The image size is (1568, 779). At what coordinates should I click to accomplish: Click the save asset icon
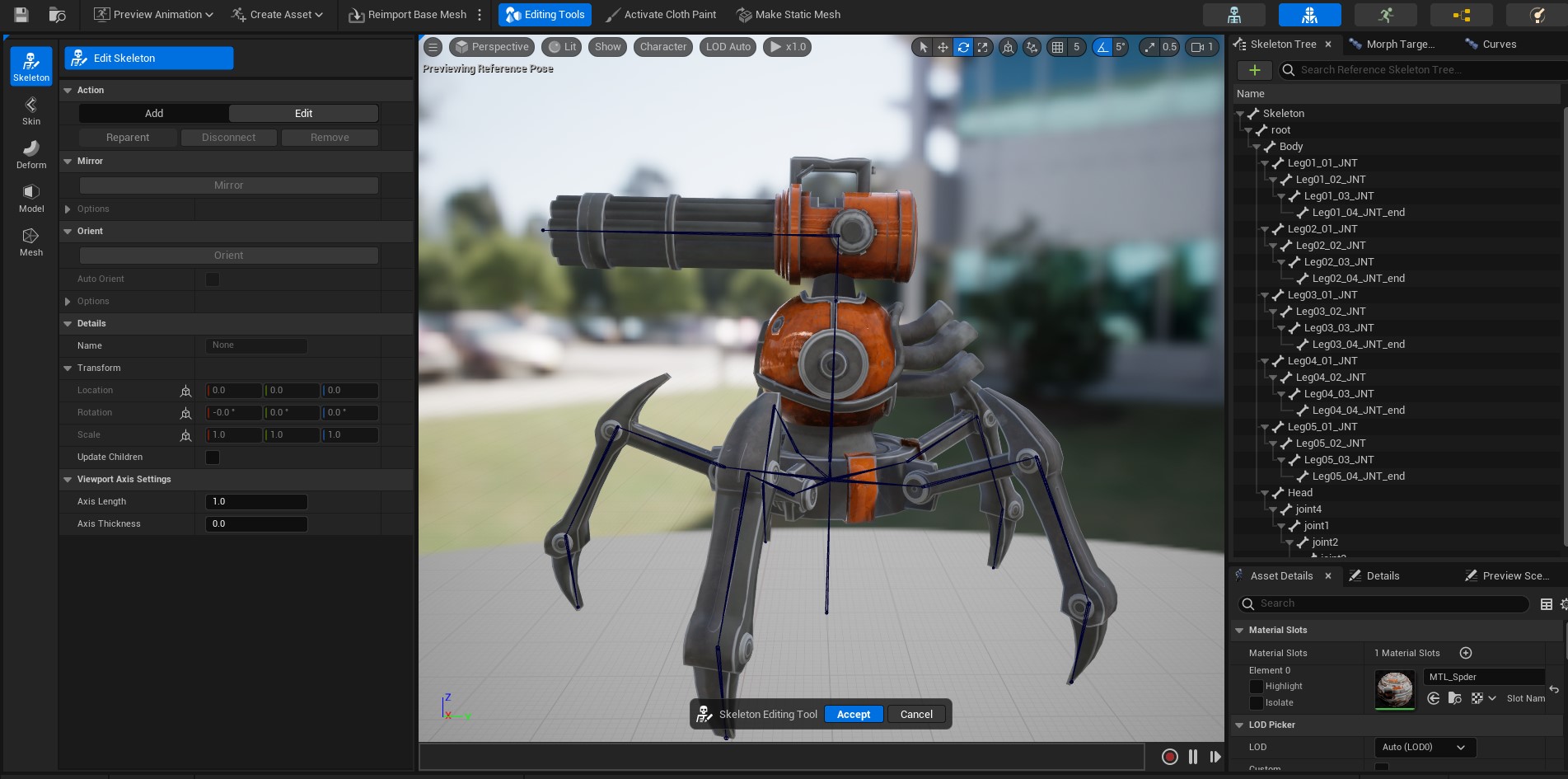click(21, 15)
